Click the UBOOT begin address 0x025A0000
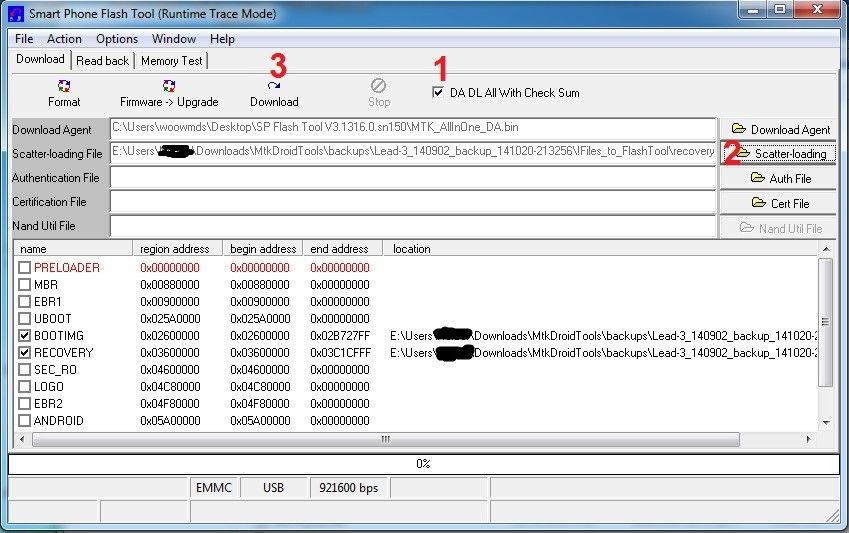This screenshot has width=849, height=533. click(x=260, y=318)
